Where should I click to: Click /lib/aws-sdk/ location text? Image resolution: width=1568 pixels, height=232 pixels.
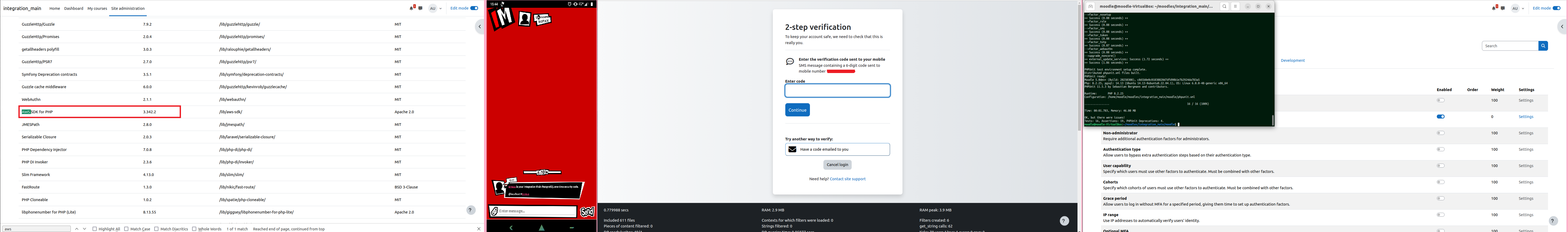tap(231, 112)
